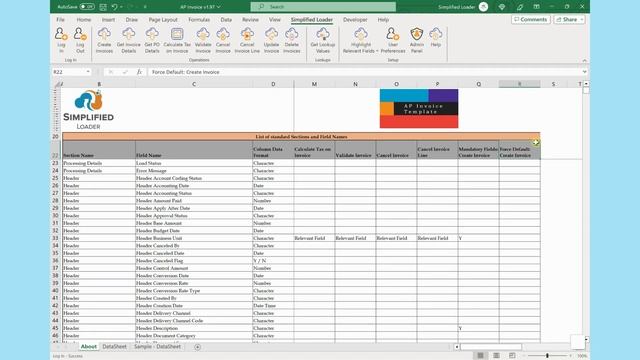This screenshot has width=640, height=360.
Task: Select Normal view icon in status bar
Action: click(x=480, y=356)
